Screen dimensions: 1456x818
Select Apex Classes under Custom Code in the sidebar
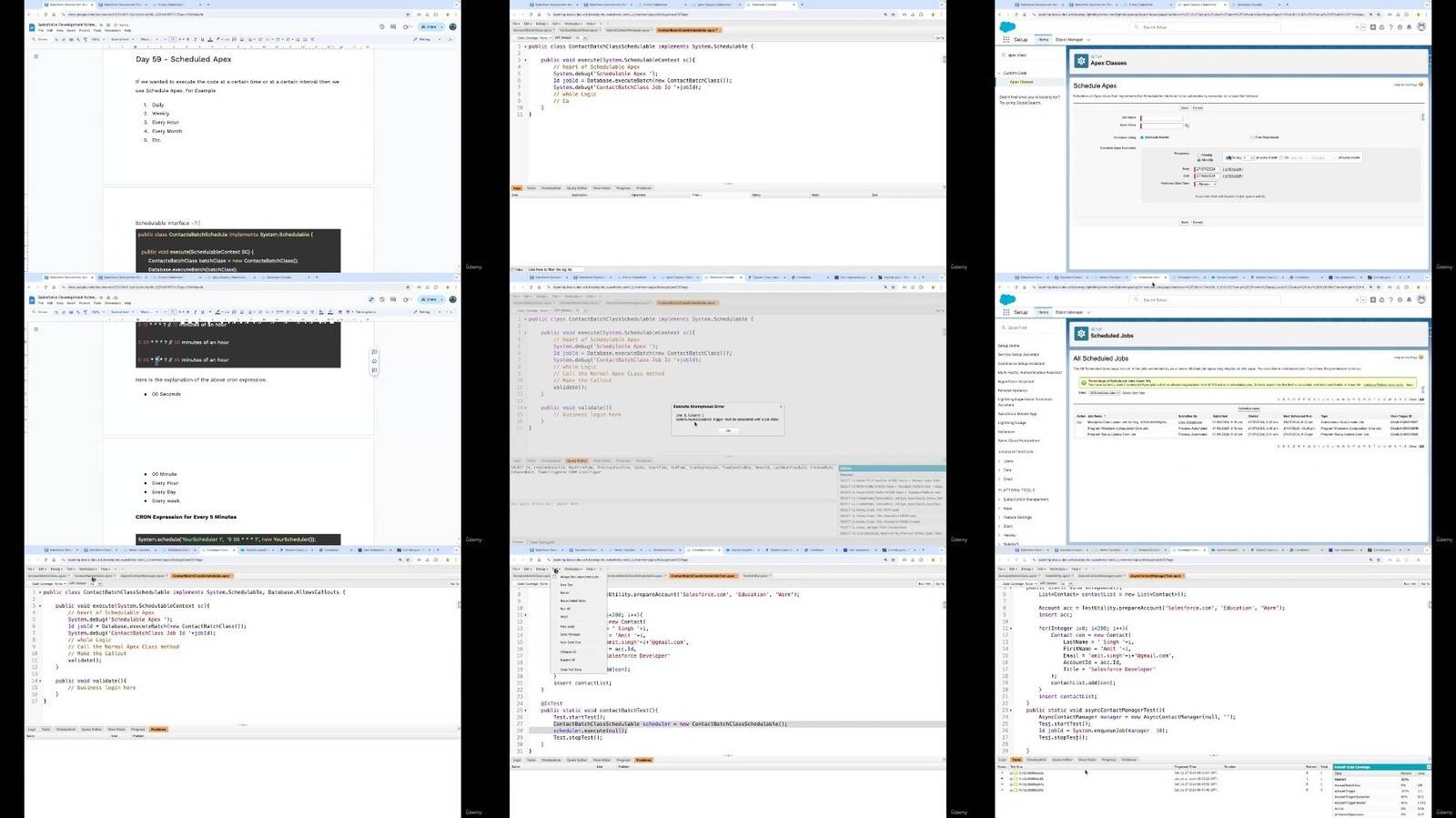(1021, 82)
